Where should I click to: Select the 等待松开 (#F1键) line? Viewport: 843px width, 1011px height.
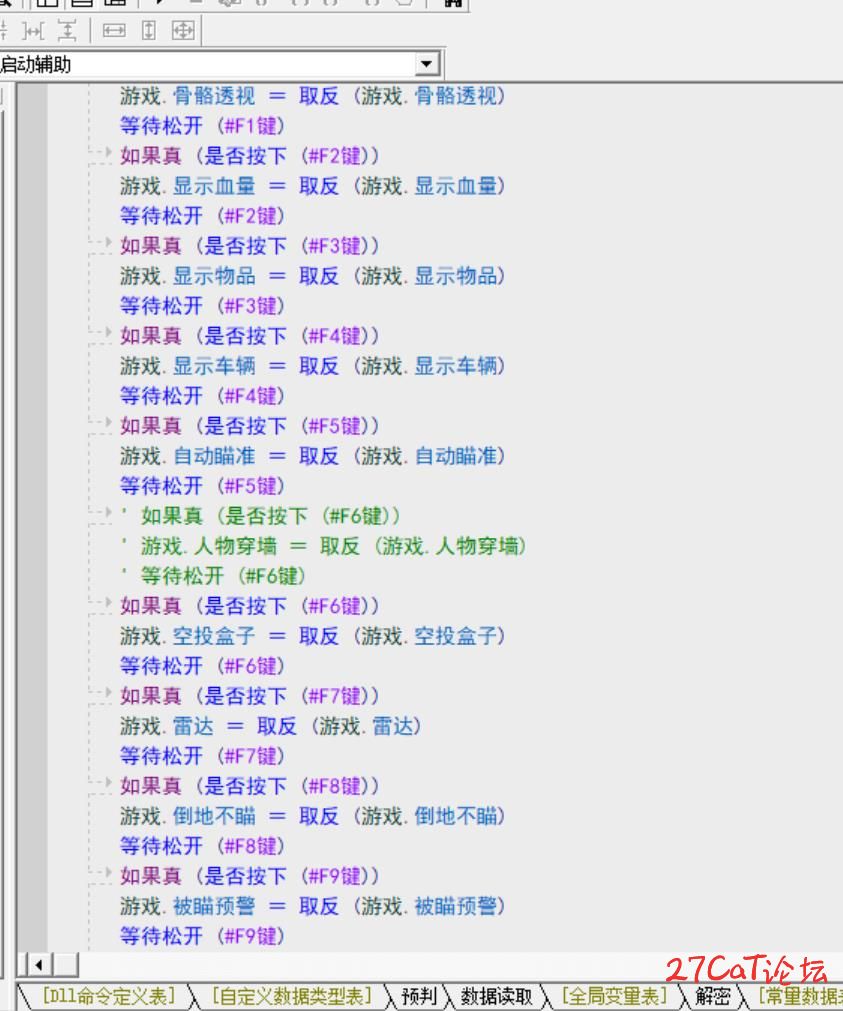(x=202, y=126)
